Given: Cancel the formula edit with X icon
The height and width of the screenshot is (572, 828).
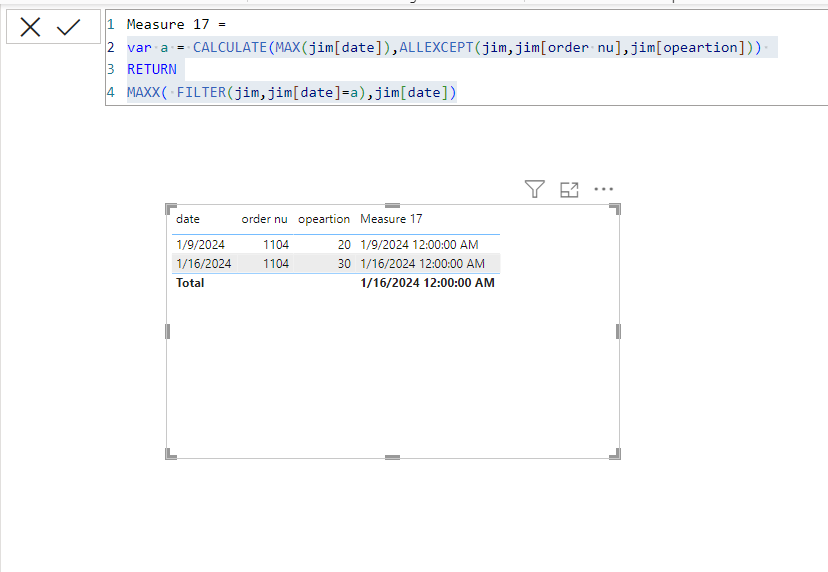Looking at the screenshot, I should [x=30, y=27].
